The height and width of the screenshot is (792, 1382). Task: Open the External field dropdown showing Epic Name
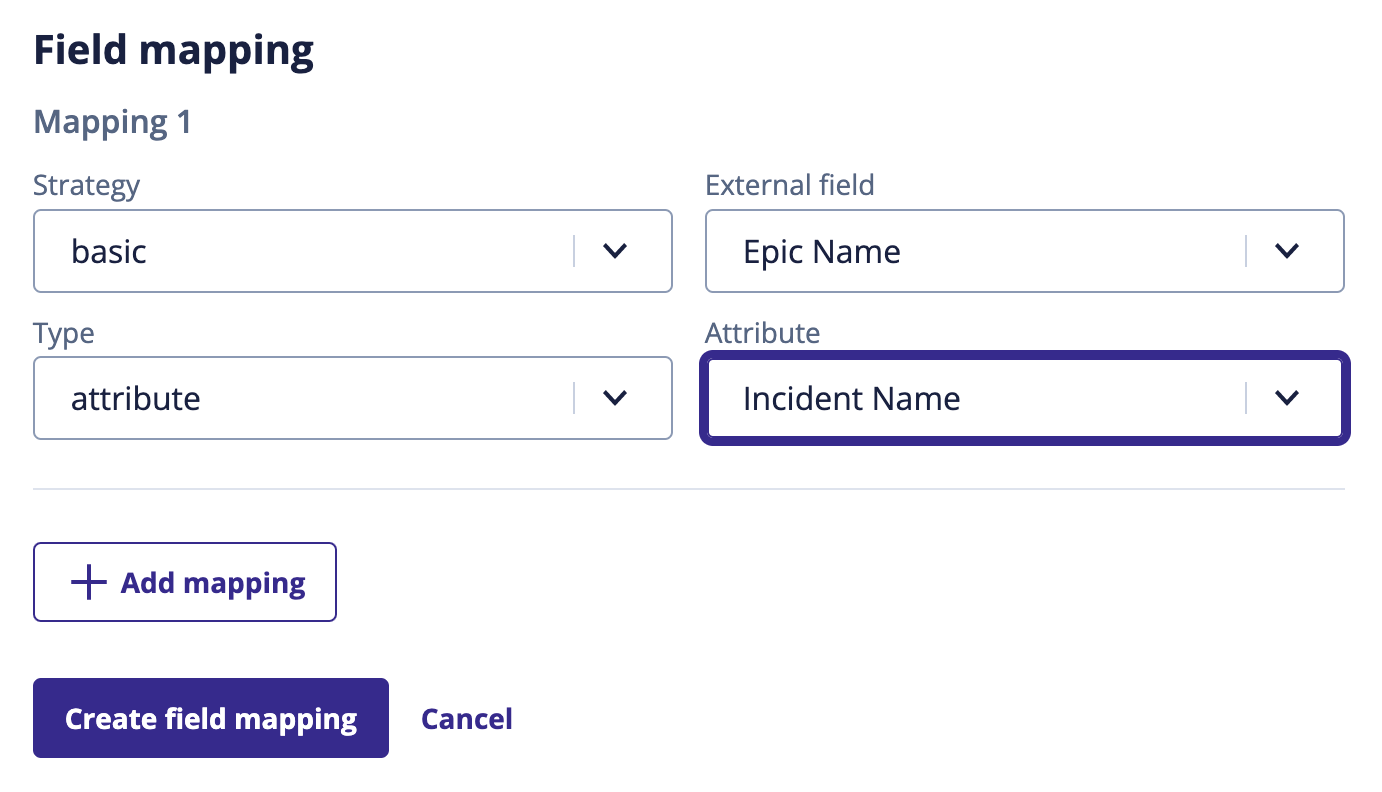point(970,251)
